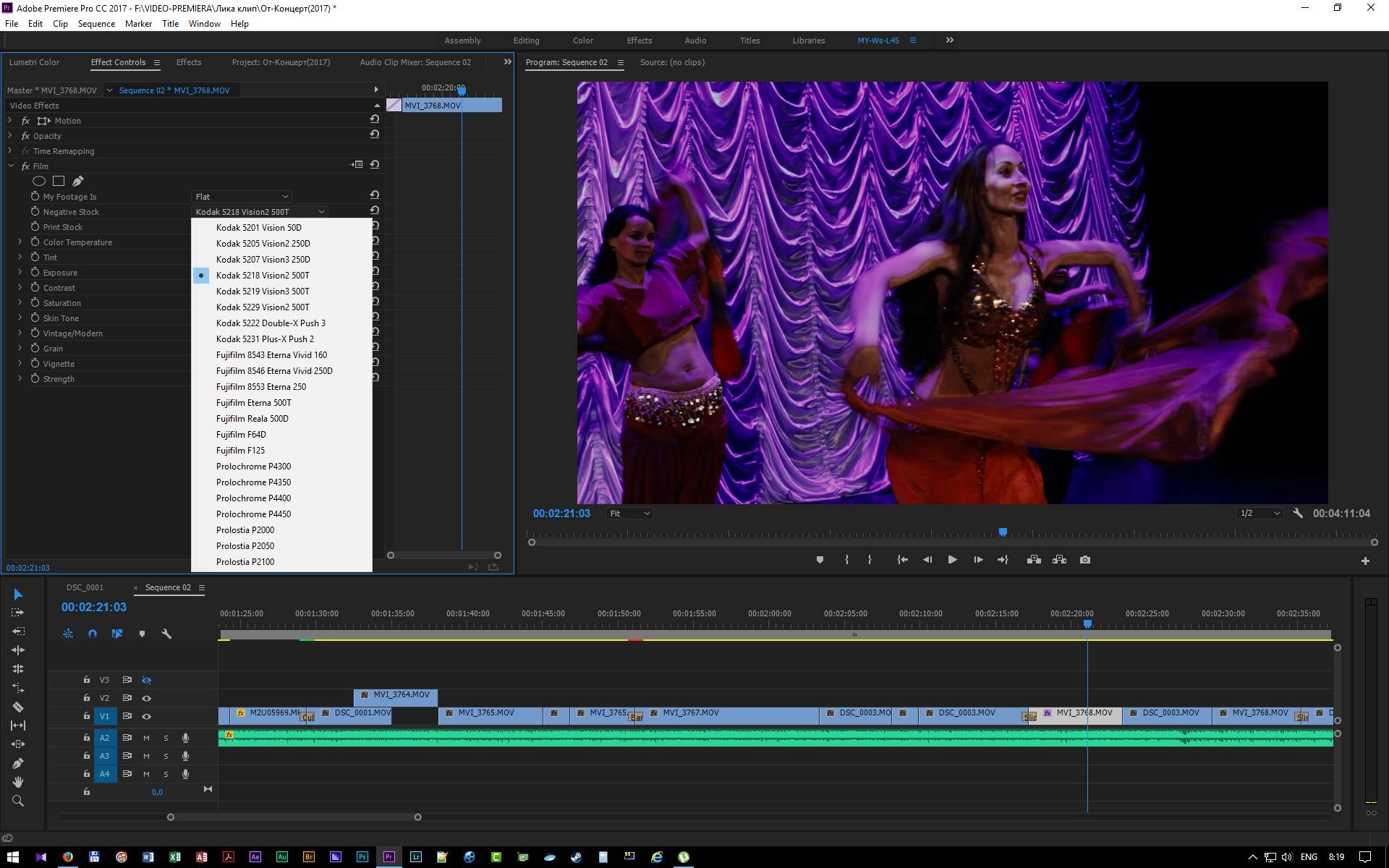The height and width of the screenshot is (868, 1389).
Task: Mark In point in Program monitor
Action: tap(846, 560)
